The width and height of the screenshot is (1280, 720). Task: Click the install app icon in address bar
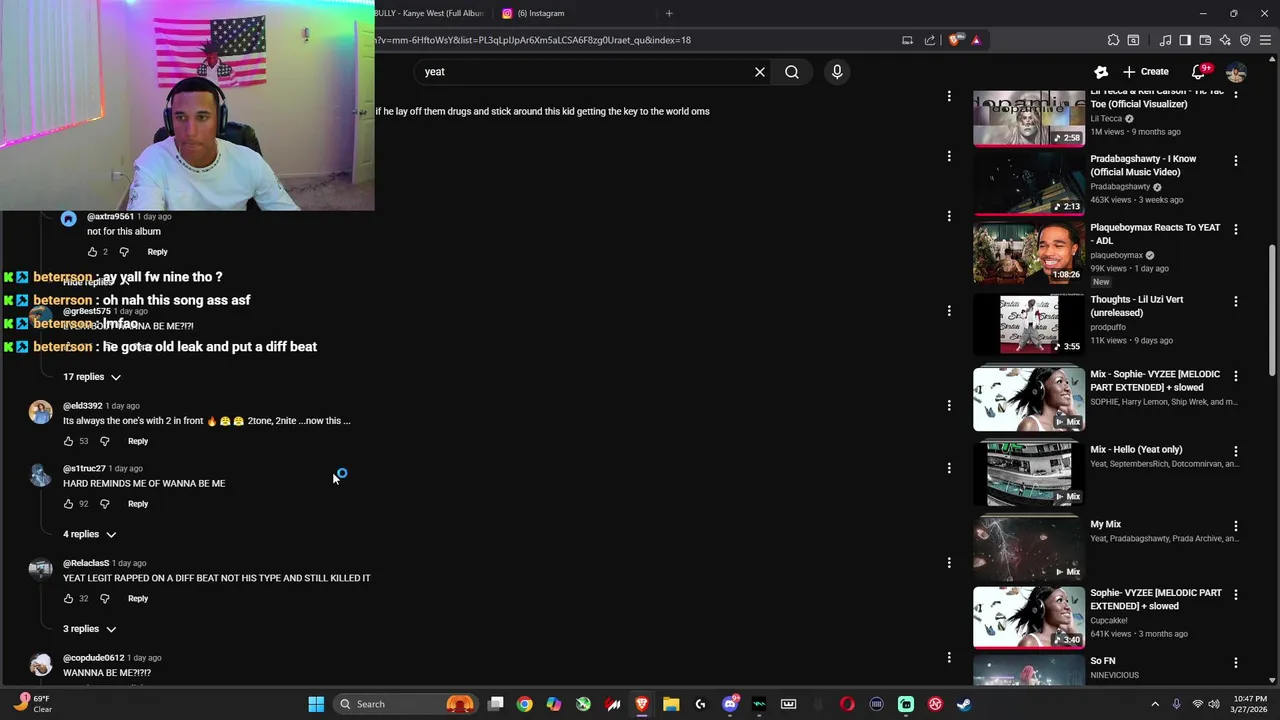click(907, 40)
